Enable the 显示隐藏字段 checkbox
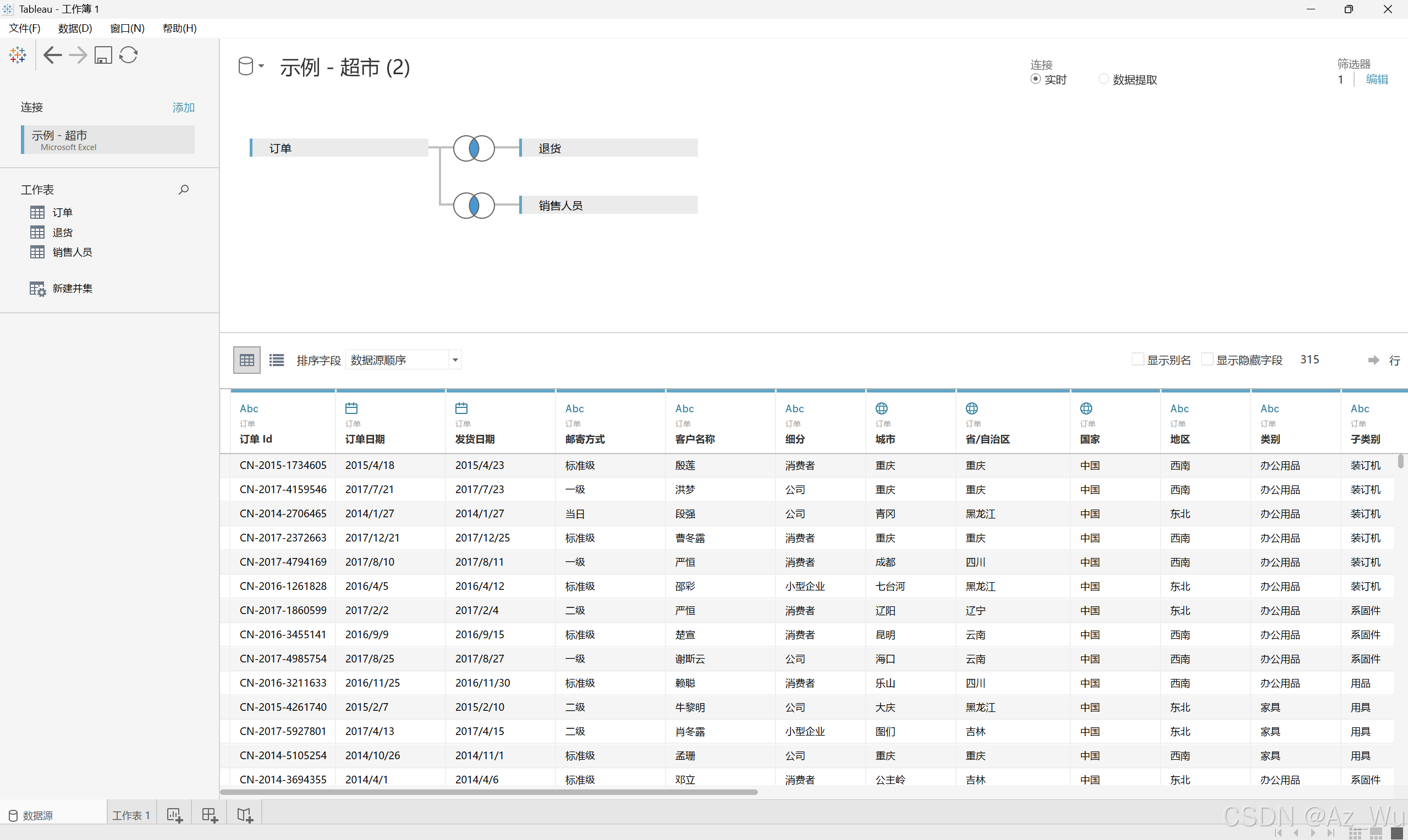The image size is (1408, 840). tap(1207, 360)
